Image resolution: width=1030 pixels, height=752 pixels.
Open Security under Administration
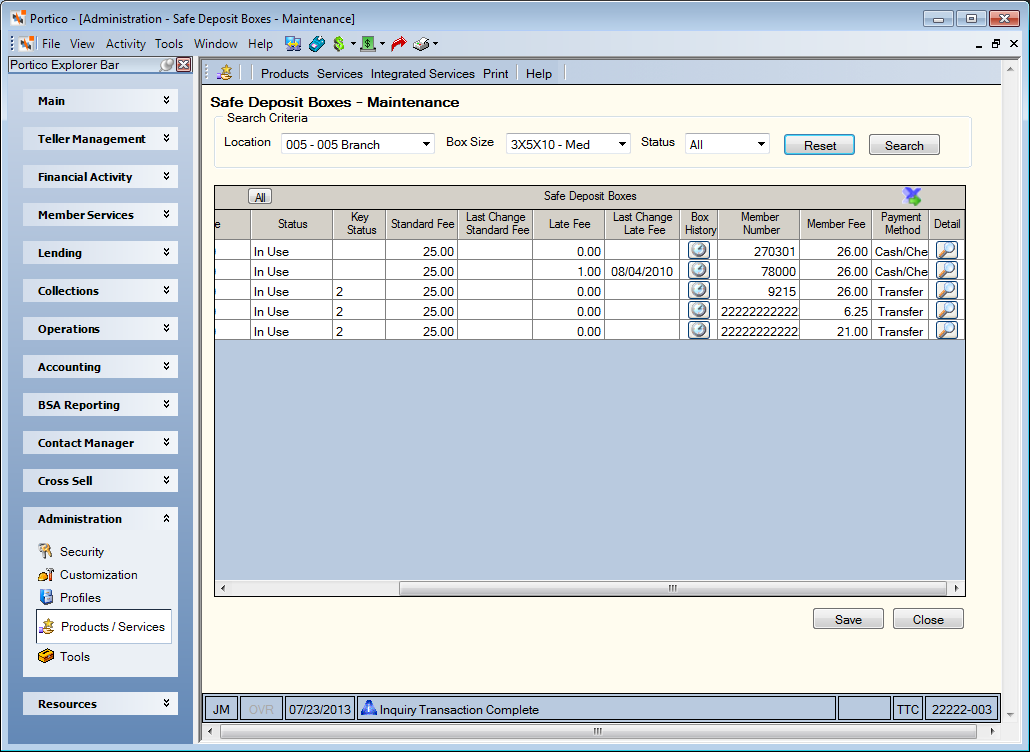pyautogui.click(x=71, y=552)
